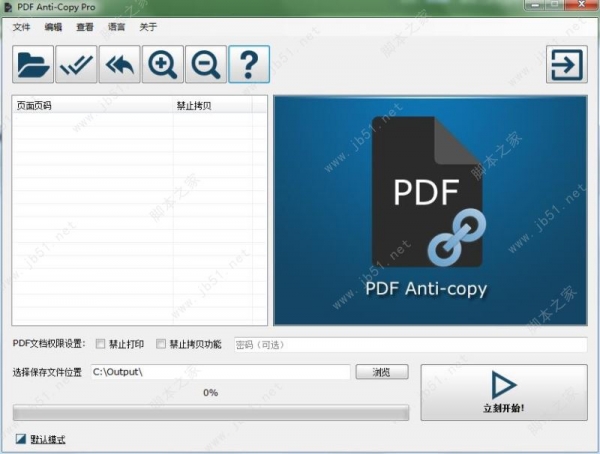The image size is (600, 454).
Task: Enable the 禁止拷贝功能 checkbox
Action: [161, 344]
